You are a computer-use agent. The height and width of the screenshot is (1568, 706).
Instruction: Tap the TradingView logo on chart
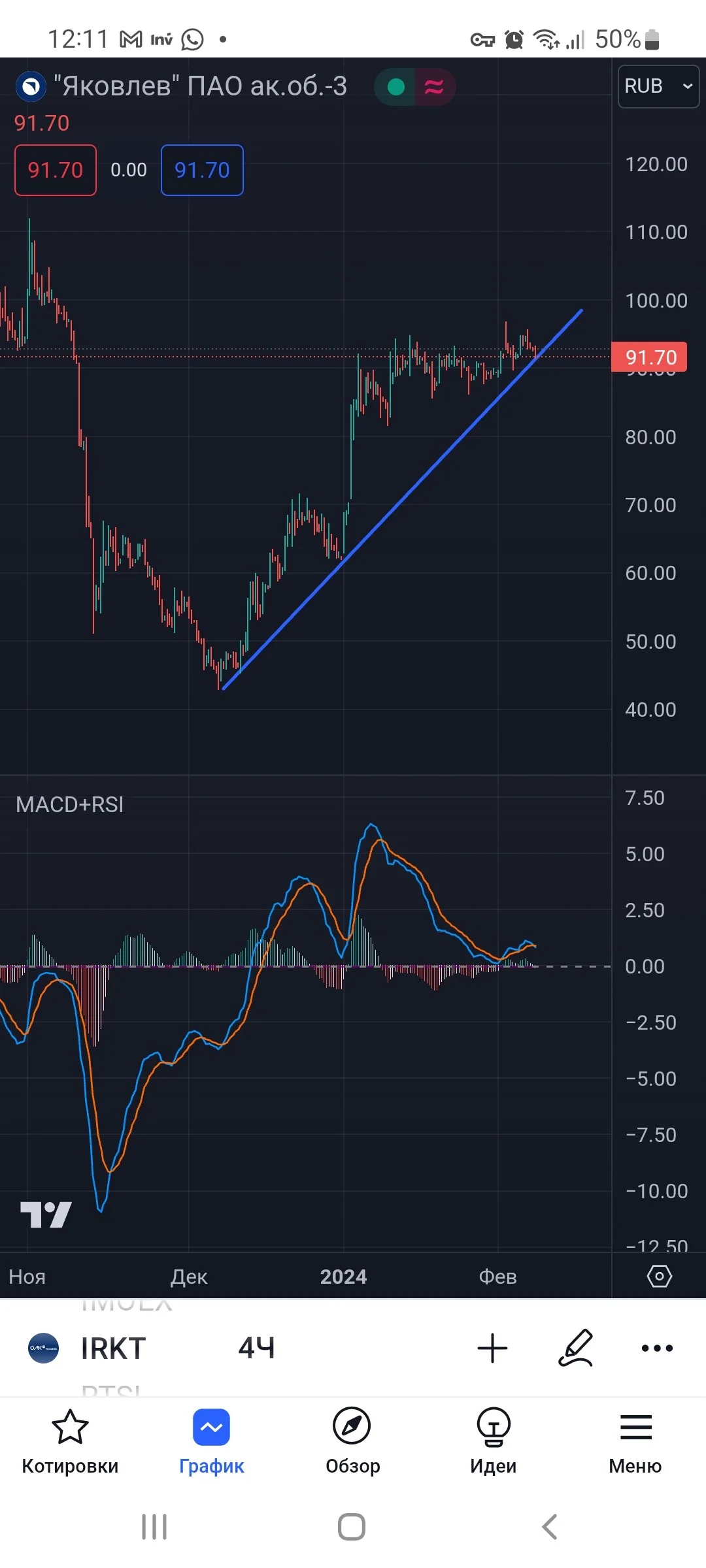[46, 1215]
